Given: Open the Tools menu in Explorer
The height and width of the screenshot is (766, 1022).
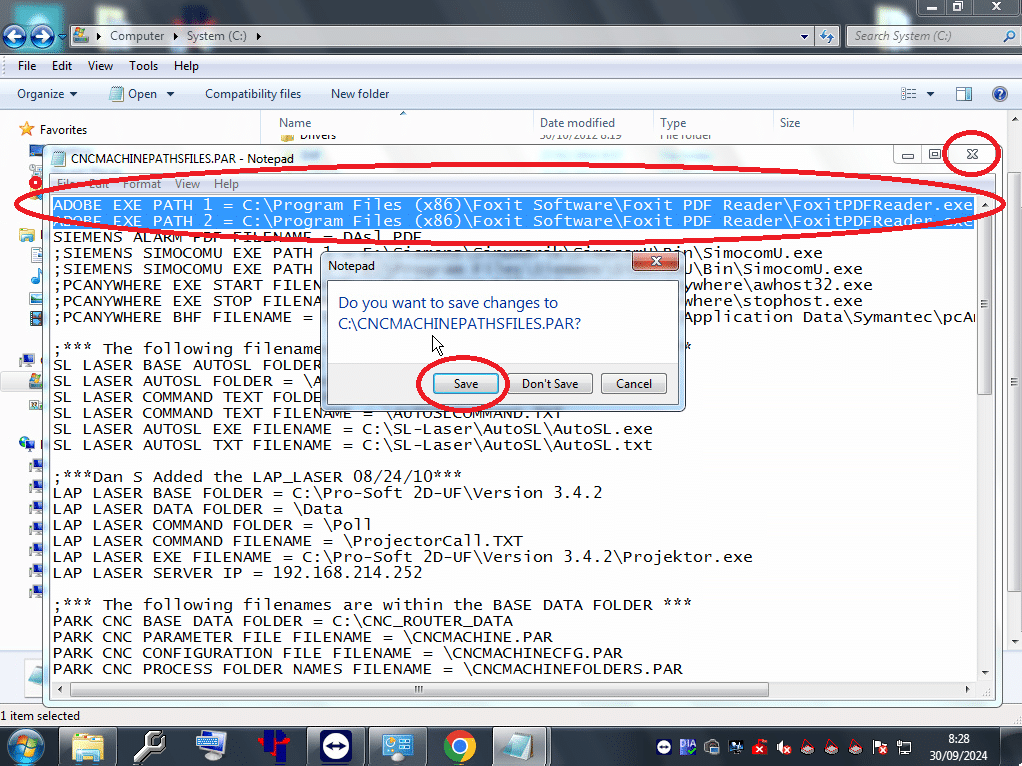Looking at the screenshot, I should pos(143,66).
